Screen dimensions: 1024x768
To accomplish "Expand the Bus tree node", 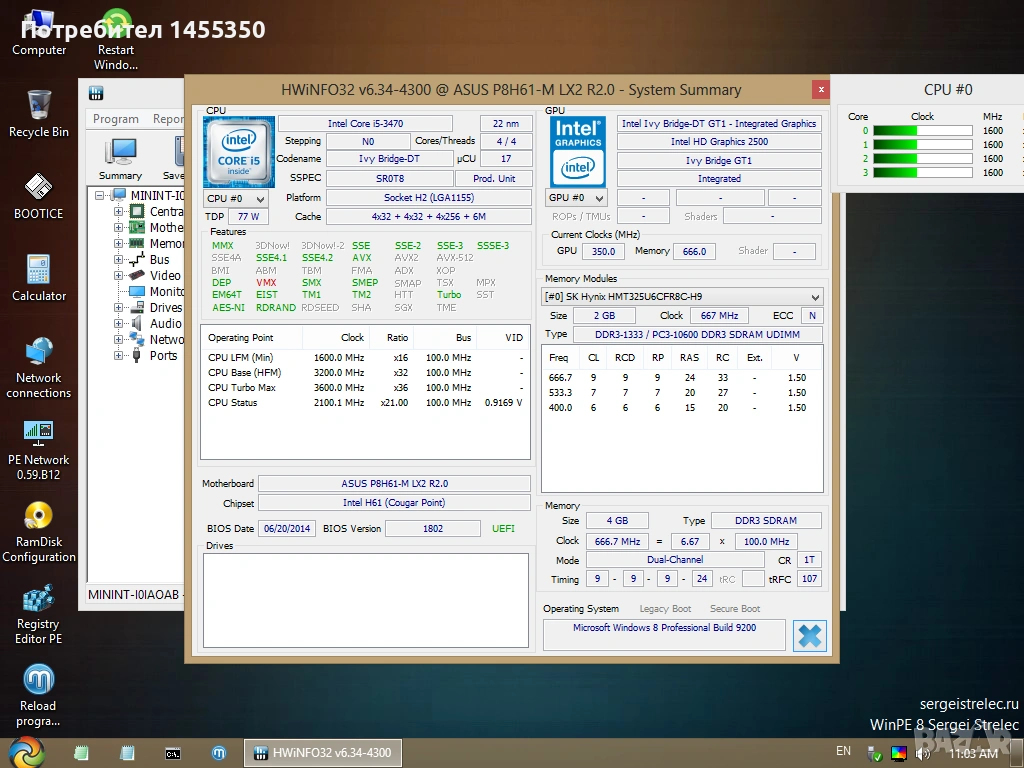I will coord(119,260).
